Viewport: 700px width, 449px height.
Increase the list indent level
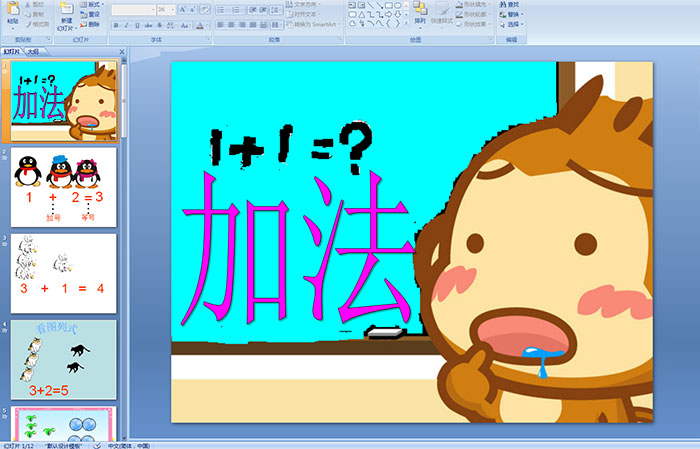(263, 10)
